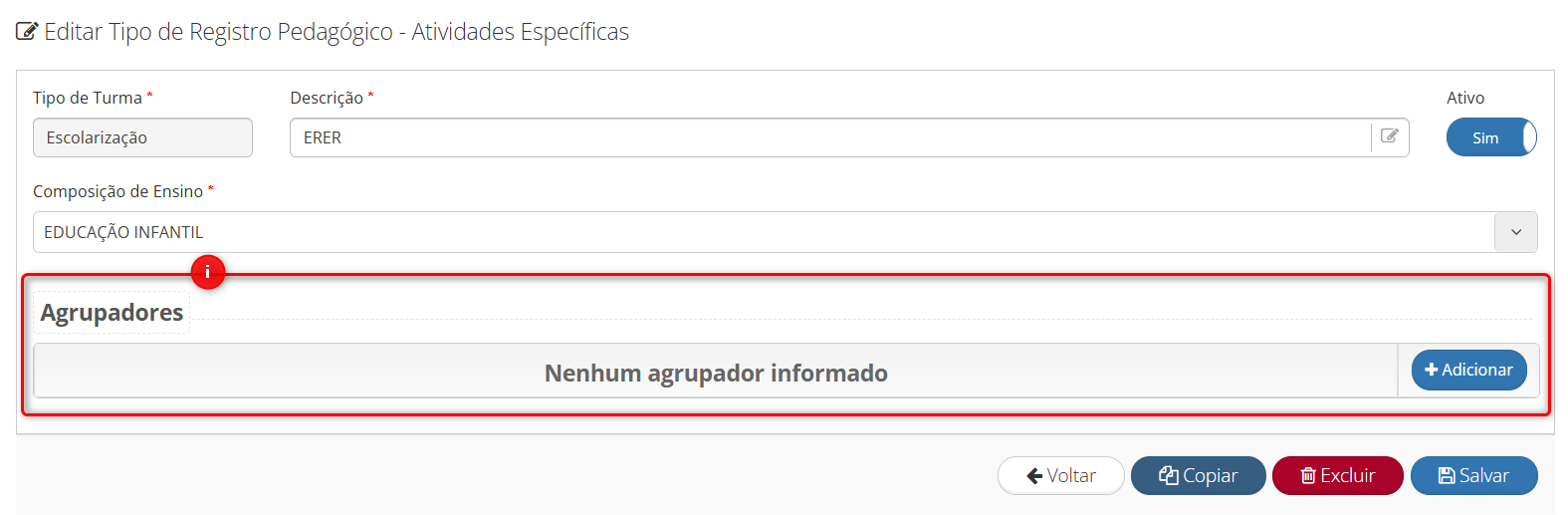Click the edit icon beside the page title
This screenshot has height=515, width=1568.
pos(27,32)
